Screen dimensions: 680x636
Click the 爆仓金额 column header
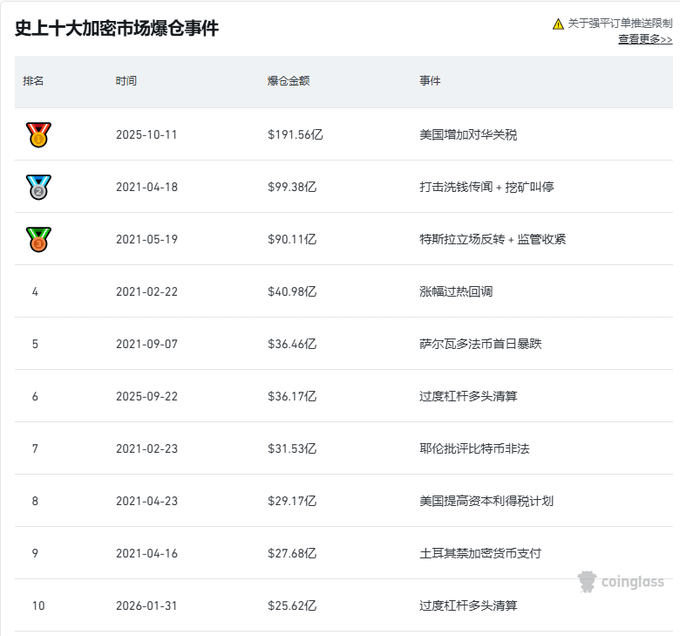[288, 81]
